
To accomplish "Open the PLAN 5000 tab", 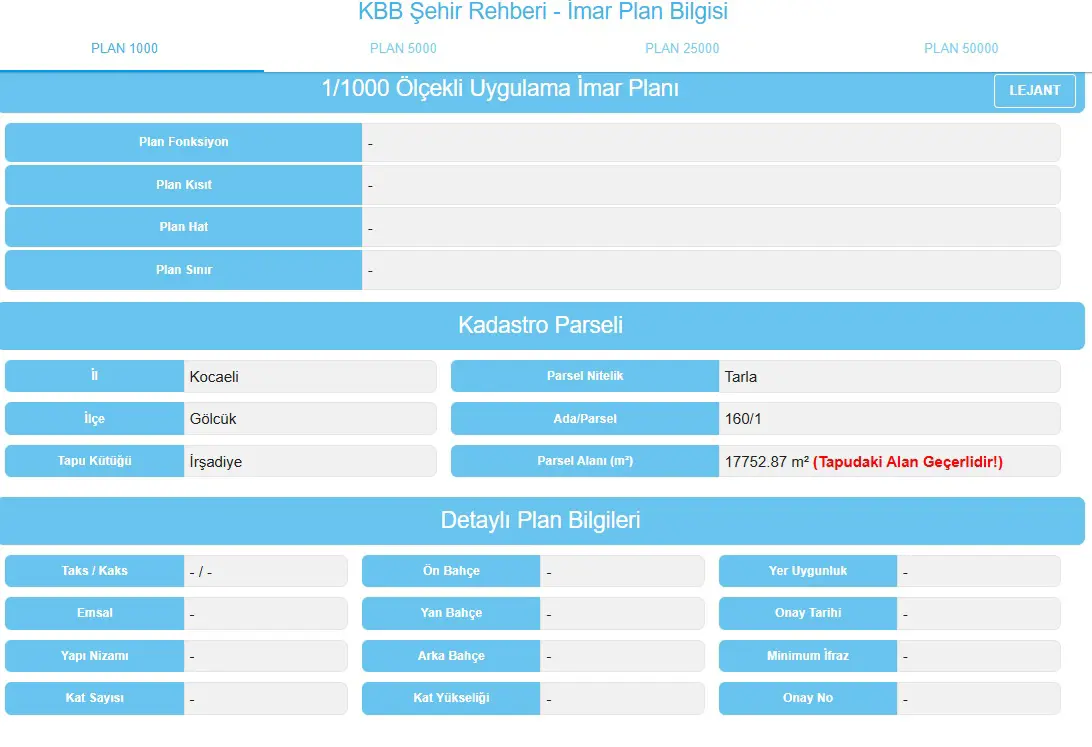I will [x=403, y=48].
